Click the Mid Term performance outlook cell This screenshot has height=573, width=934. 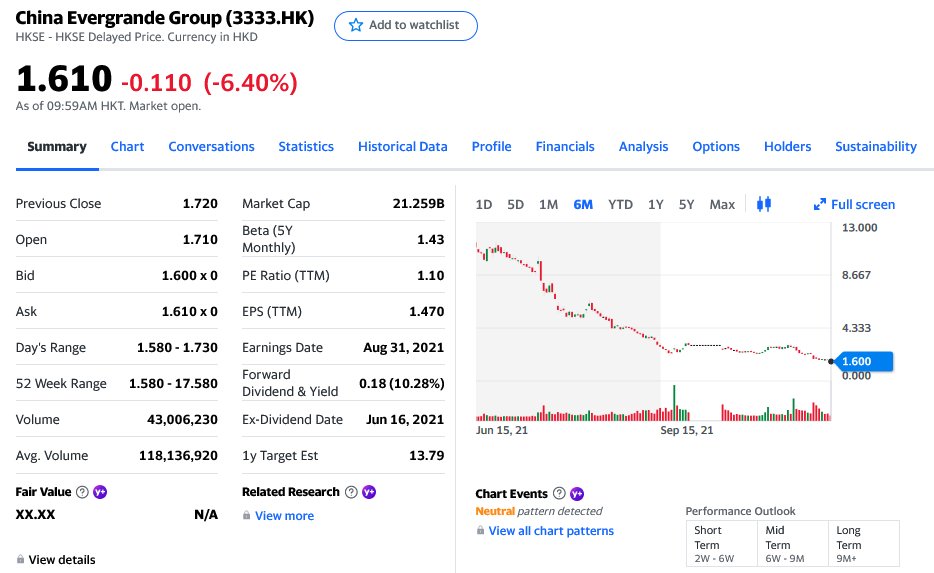[x=793, y=543]
